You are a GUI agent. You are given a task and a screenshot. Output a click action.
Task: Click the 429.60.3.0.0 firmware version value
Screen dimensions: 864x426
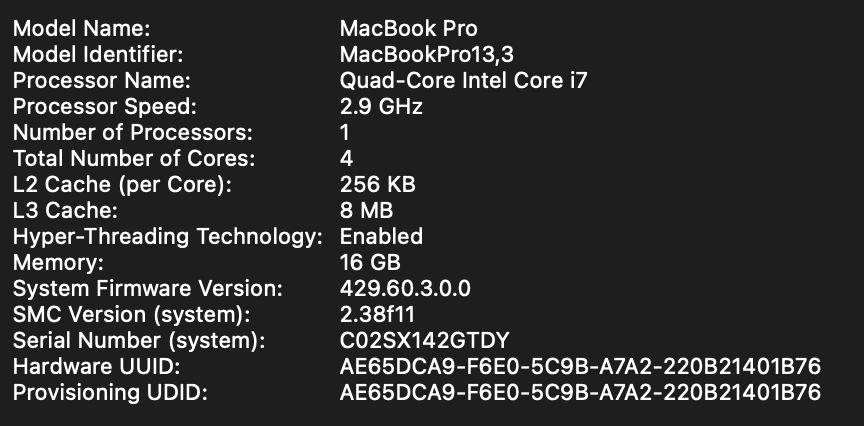pyautogui.click(x=405, y=288)
